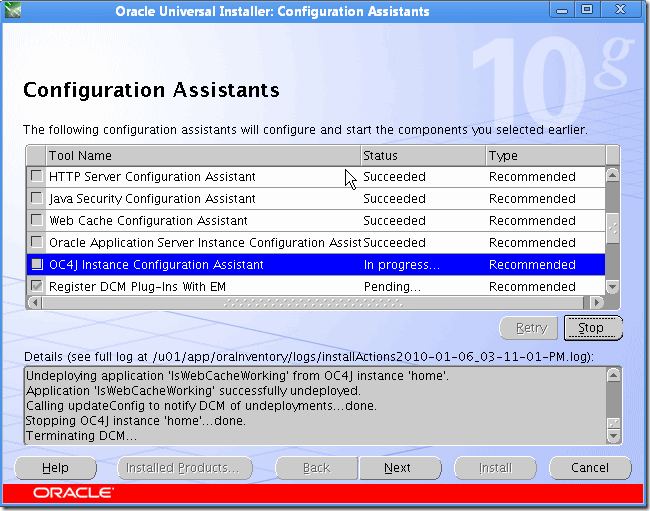The width and height of the screenshot is (650, 511).
Task: Sort by the Tool Name column header
Action: coord(203,156)
